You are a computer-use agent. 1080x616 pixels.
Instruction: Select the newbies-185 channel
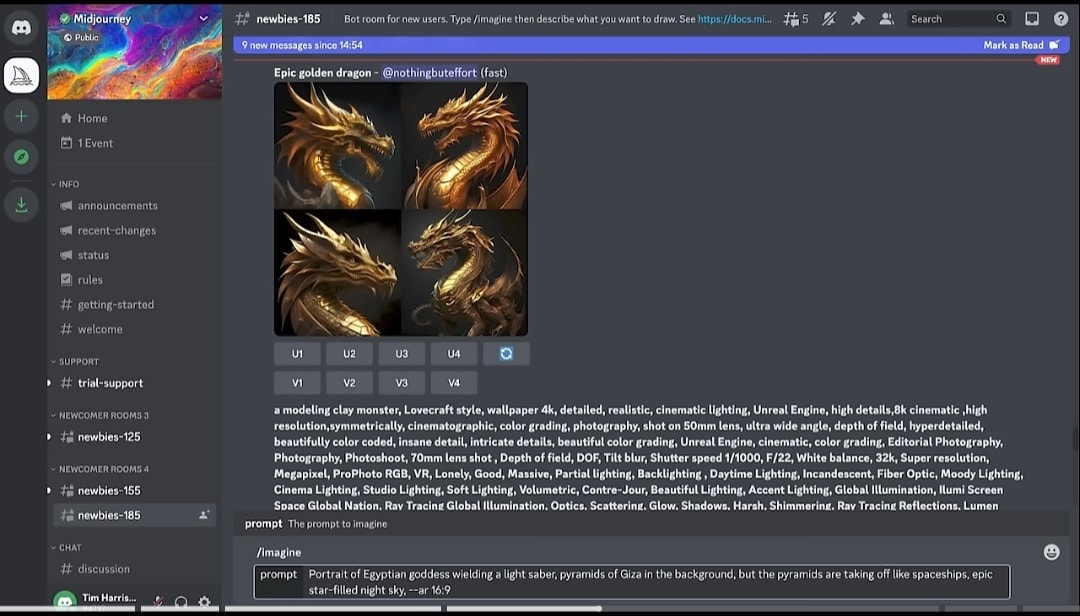click(134, 515)
